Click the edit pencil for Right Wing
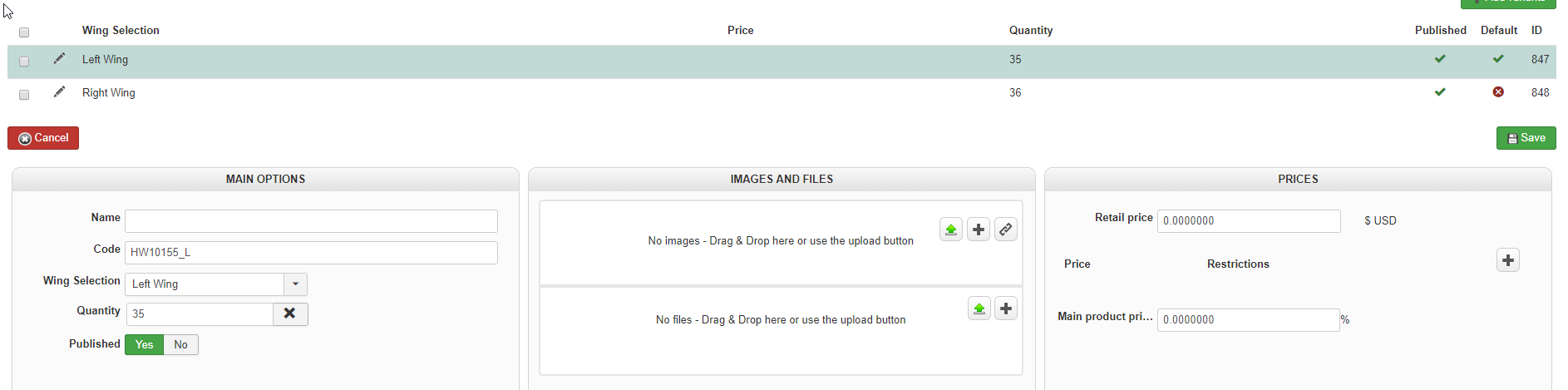Image resolution: width=1568 pixels, height=390 pixels. (x=59, y=92)
